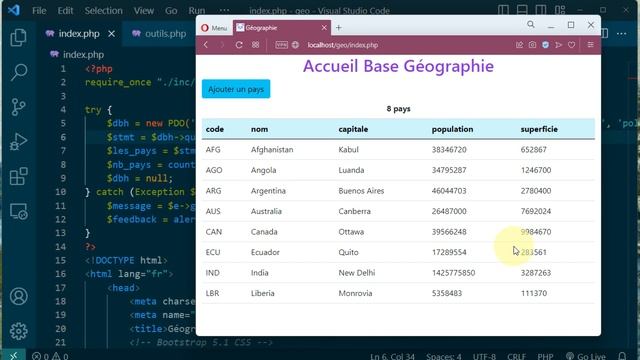
Task: Click the share page icon in Opera
Action: (x=519, y=45)
